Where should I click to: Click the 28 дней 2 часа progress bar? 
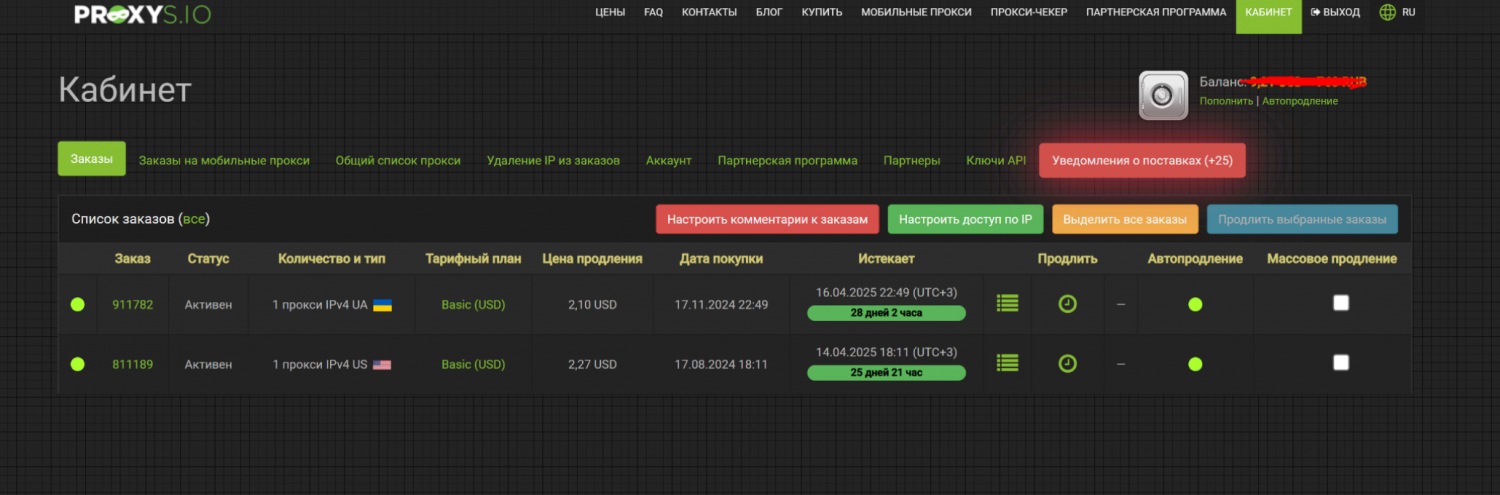pyautogui.click(x=886, y=314)
